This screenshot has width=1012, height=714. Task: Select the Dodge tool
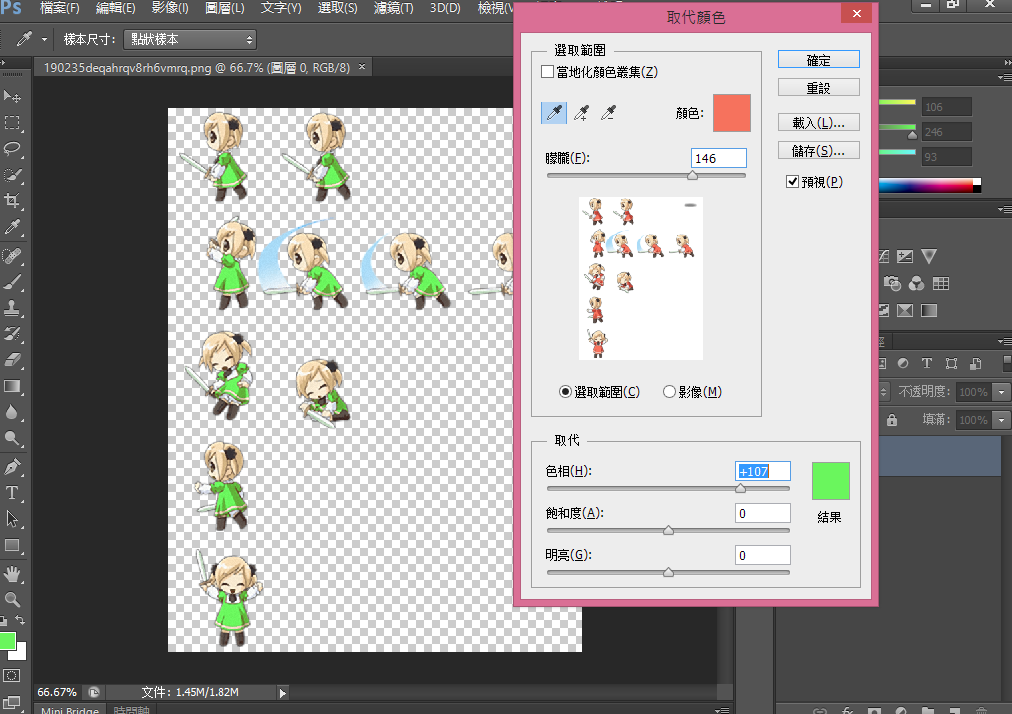click(12, 438)
